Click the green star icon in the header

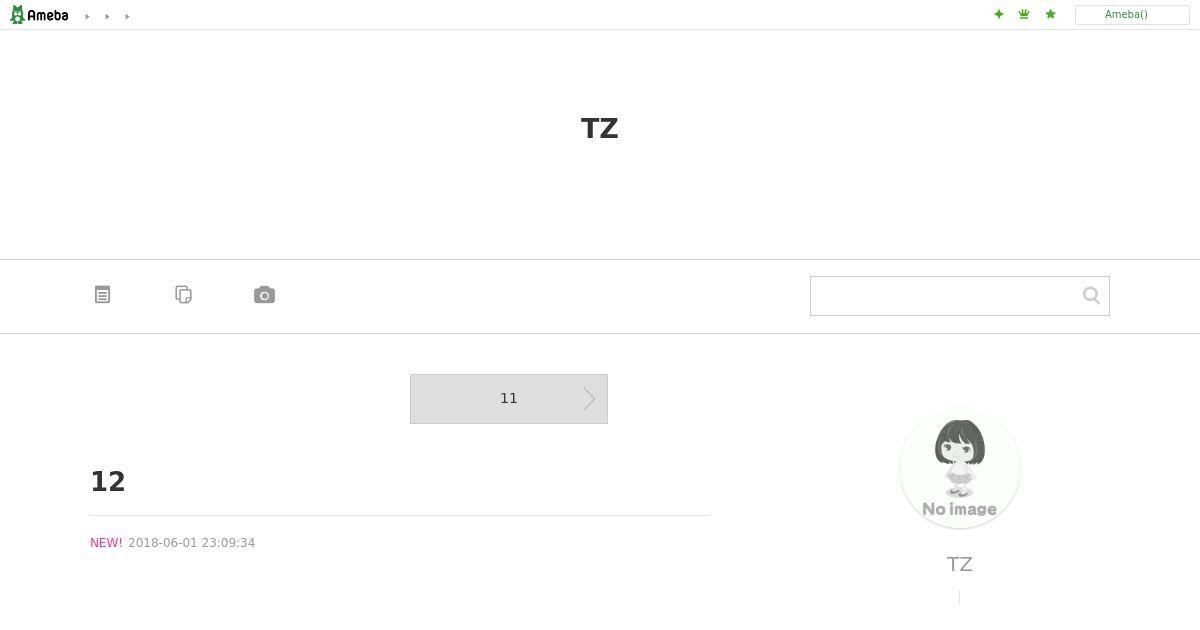(1050, 14)
